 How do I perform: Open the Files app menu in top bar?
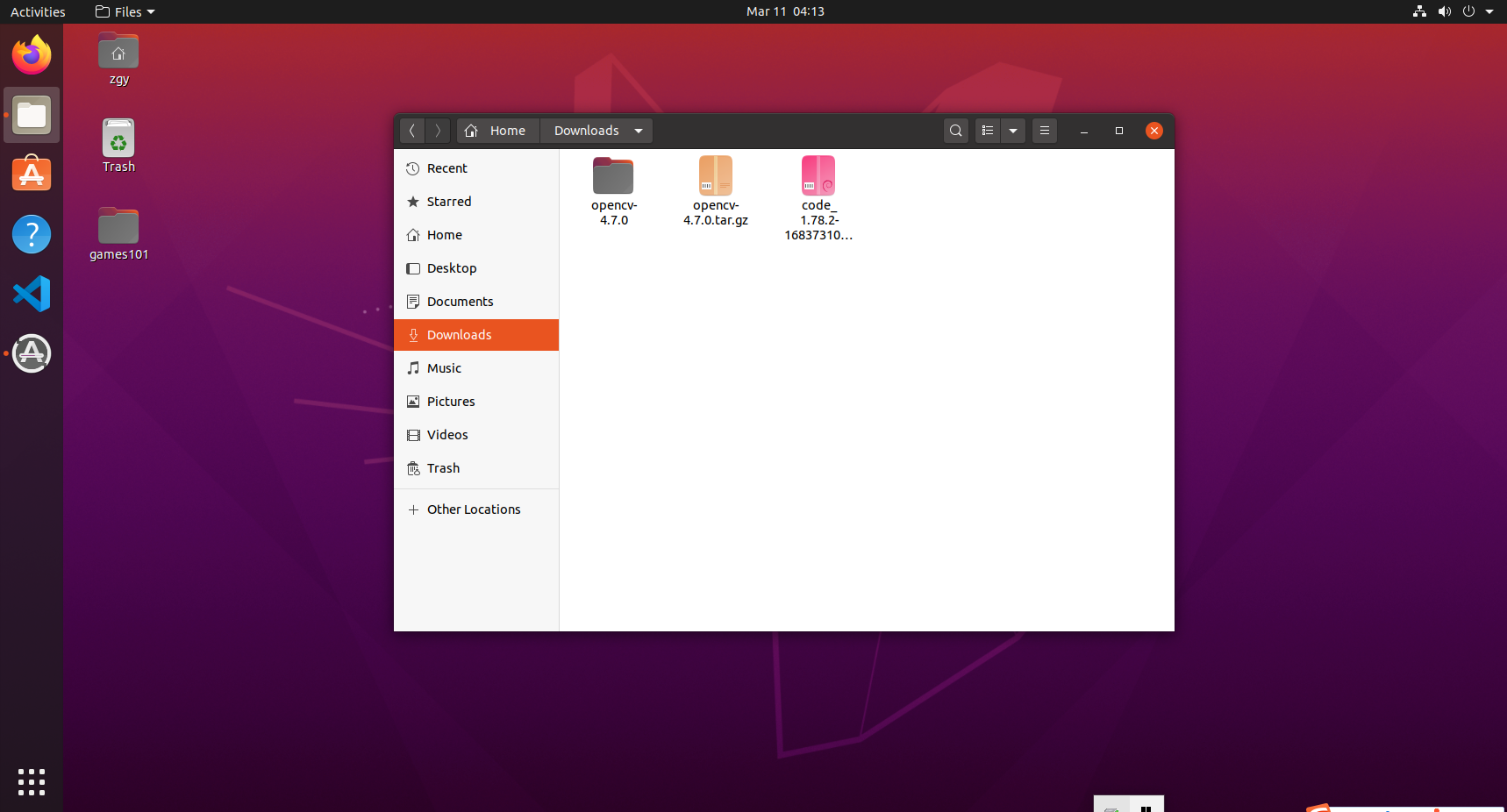[125, 11]
